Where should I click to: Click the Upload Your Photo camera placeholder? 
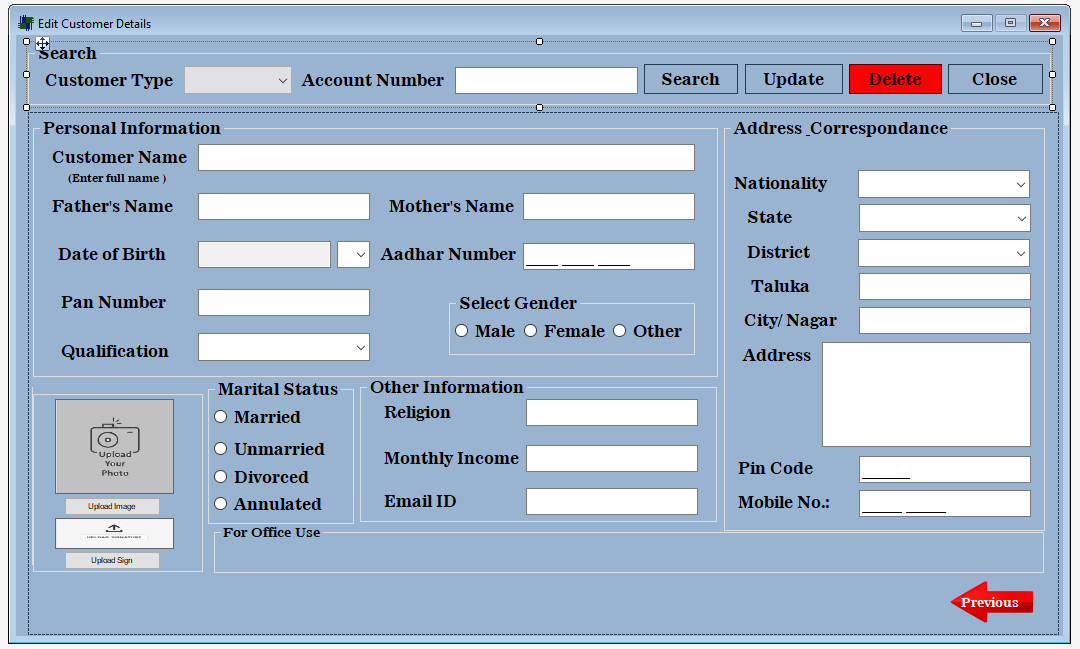click(x=114, y=446)
